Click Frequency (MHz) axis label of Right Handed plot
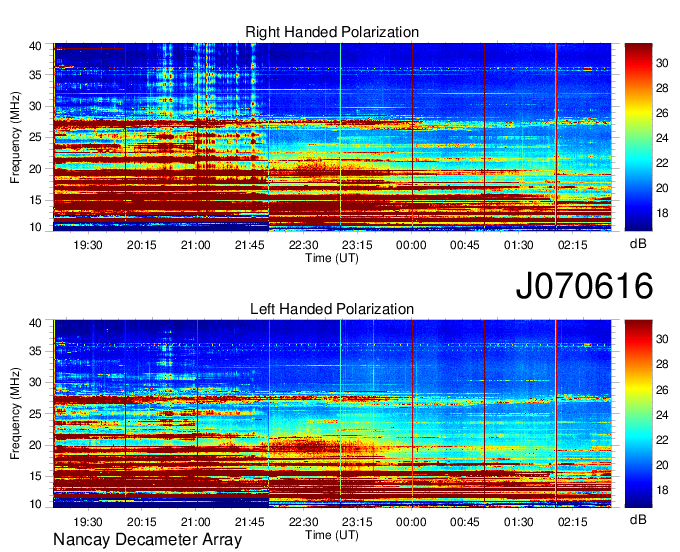Image resolution: width=680 pixels, height=552 pixels. click(x=15, y=137)
